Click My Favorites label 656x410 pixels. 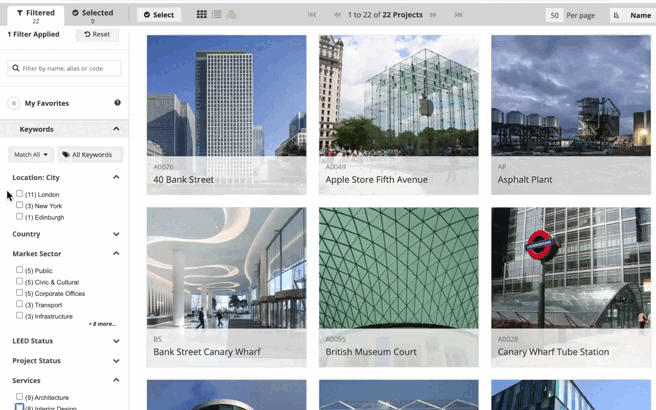pyautogui.click(x=47, y=103)
